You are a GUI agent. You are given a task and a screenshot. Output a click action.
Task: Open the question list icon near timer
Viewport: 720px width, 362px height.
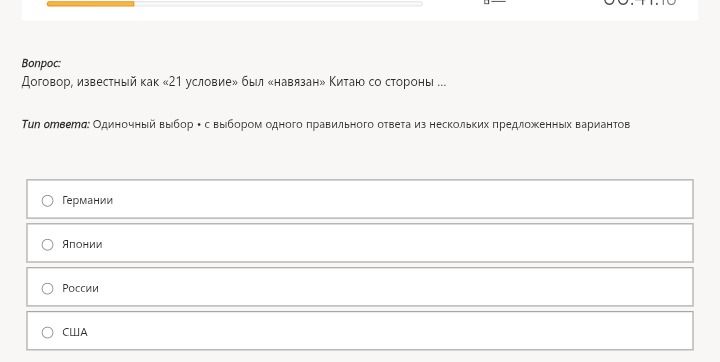495,2
